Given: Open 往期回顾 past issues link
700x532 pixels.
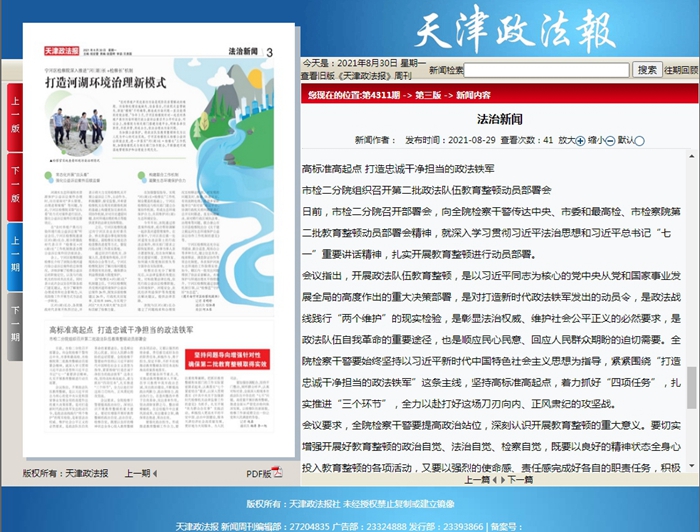Looking at the screenshot, I should click(x=681, y=70).
